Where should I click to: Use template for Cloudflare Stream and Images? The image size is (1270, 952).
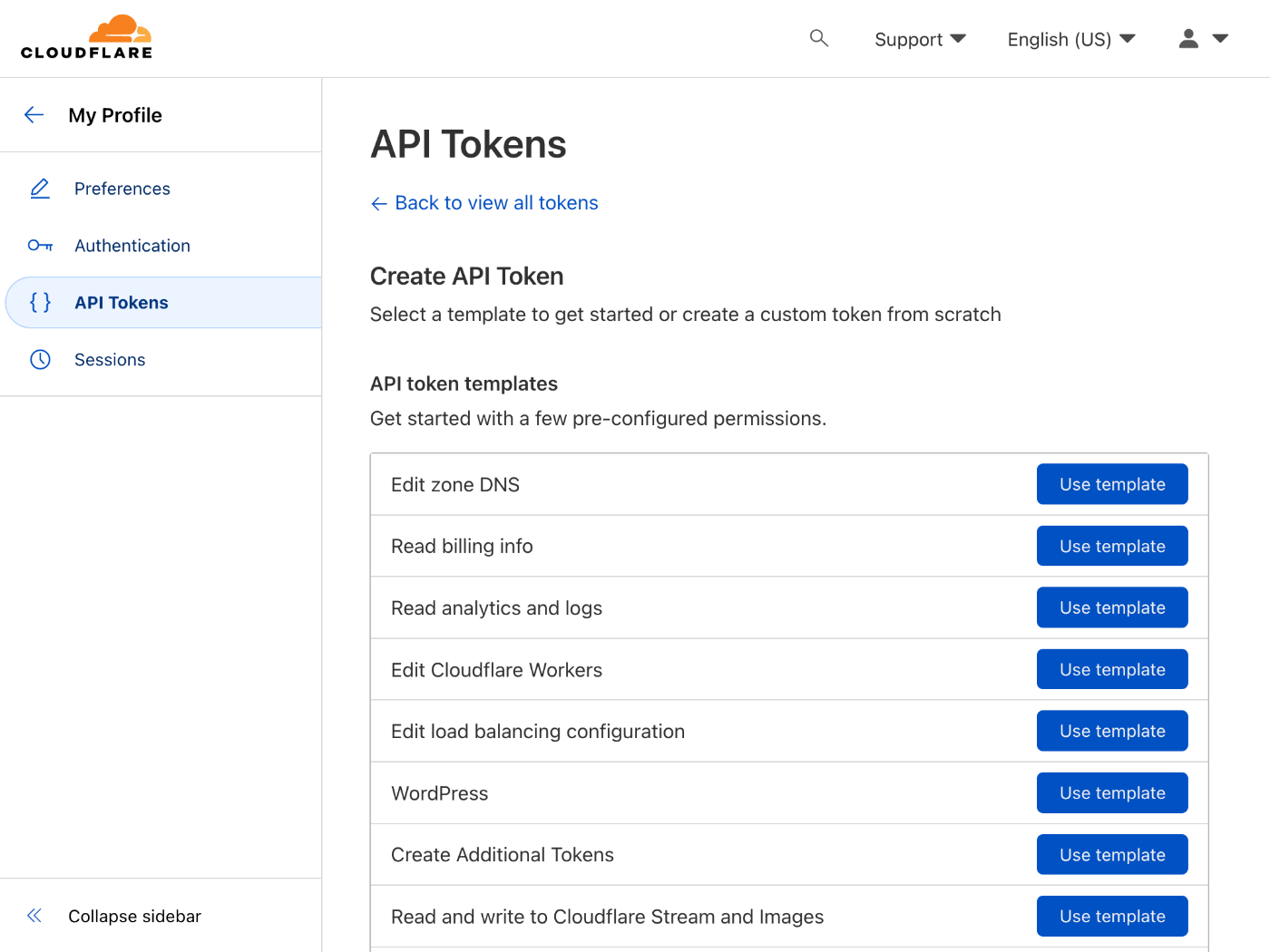[1112, 916]
